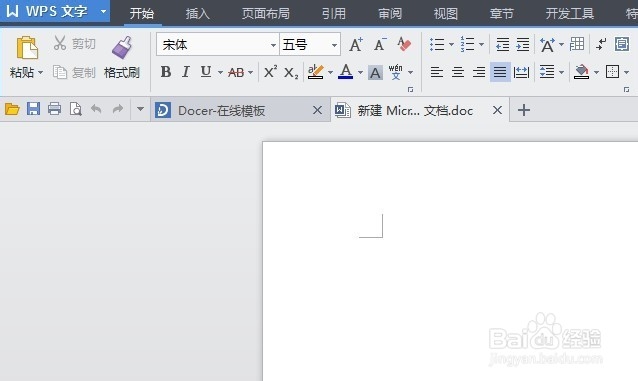Open the line spacing dropdown arrow
This screenshot has height=381, width=638.
pyautogui.click(x=561, y=72)
